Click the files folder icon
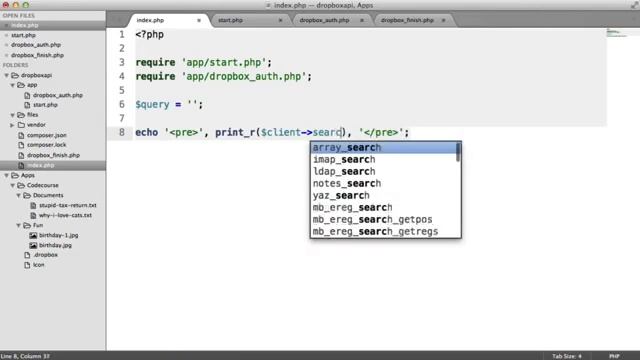Screen dimensions: 640x360 coord(21,115)
